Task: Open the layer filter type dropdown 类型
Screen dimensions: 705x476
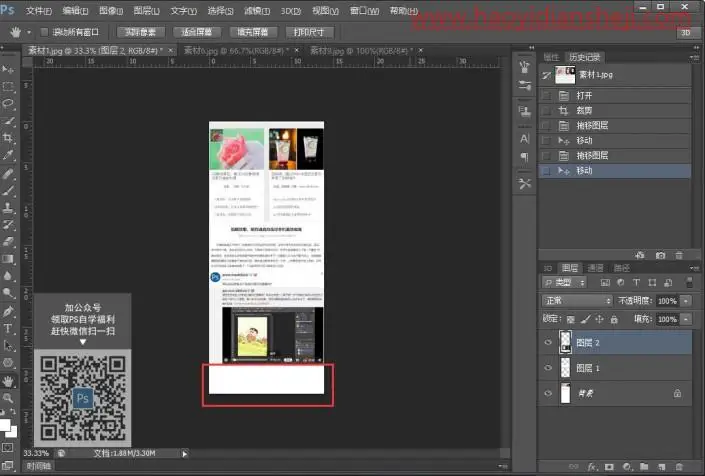Action: click(x=565, y=282)
